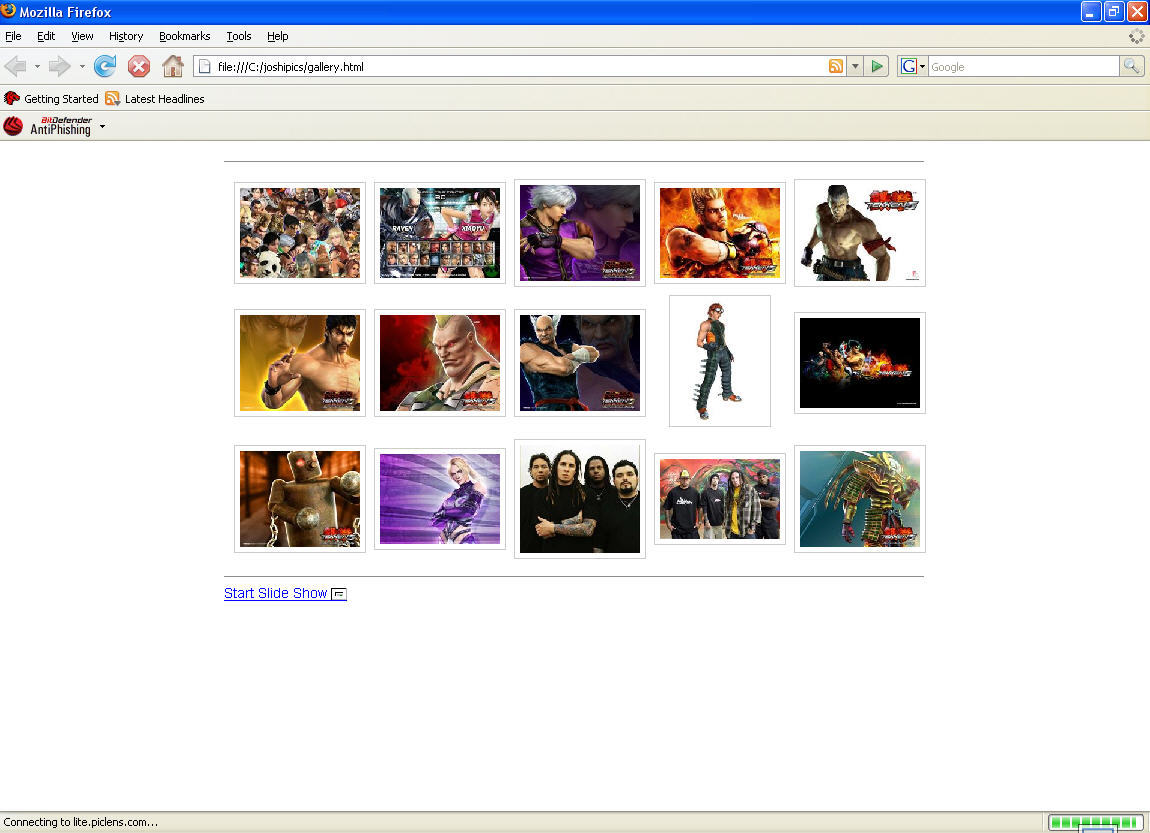Viewport: 1150px width, 833px height.
Task: Open the band in black shirts thumbnail
Action: coord(580,499)
